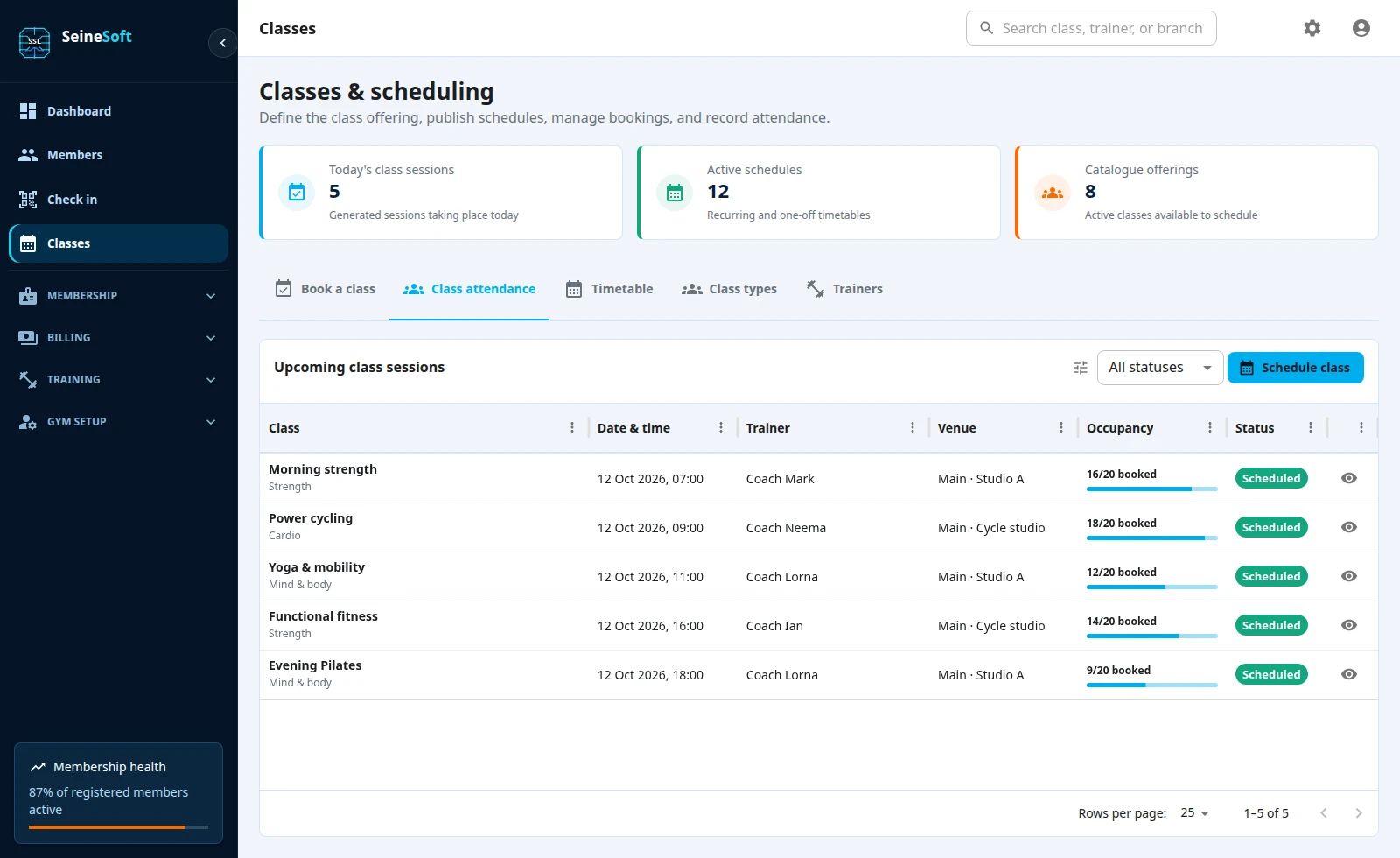Collapse the sidebar with the chevron button
This screenshot has height=858, width=1400.
[222, 42]
